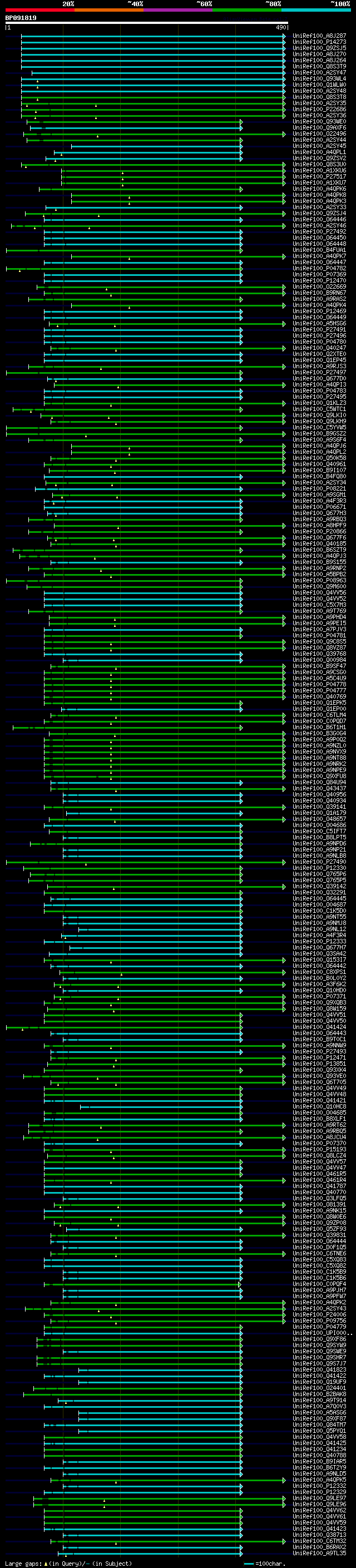Select the UniRef100_Q9SHR7 label
This screenshot has width=356, height=1568.
click(x=319, y=1358)
